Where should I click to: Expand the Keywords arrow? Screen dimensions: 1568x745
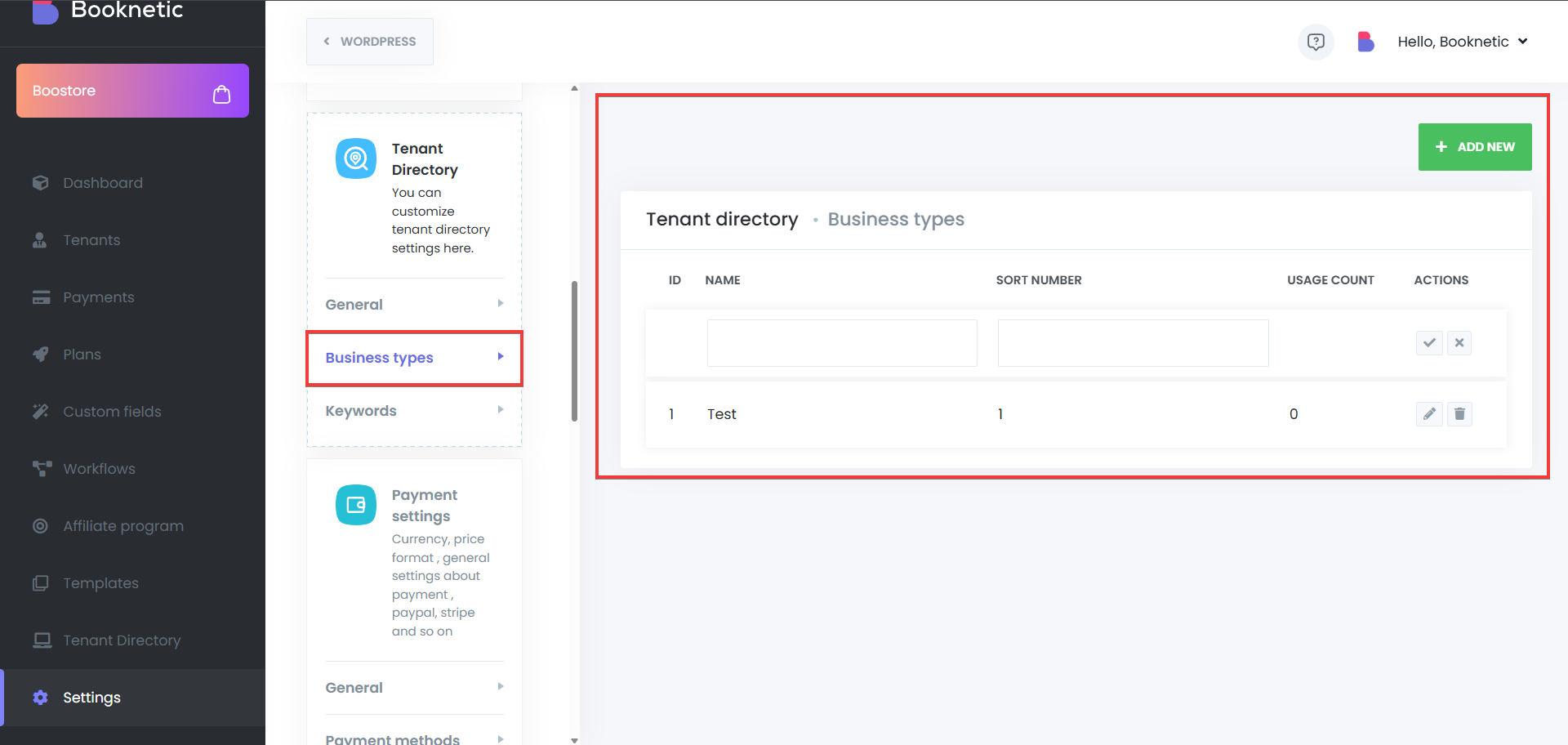(501, 410)
